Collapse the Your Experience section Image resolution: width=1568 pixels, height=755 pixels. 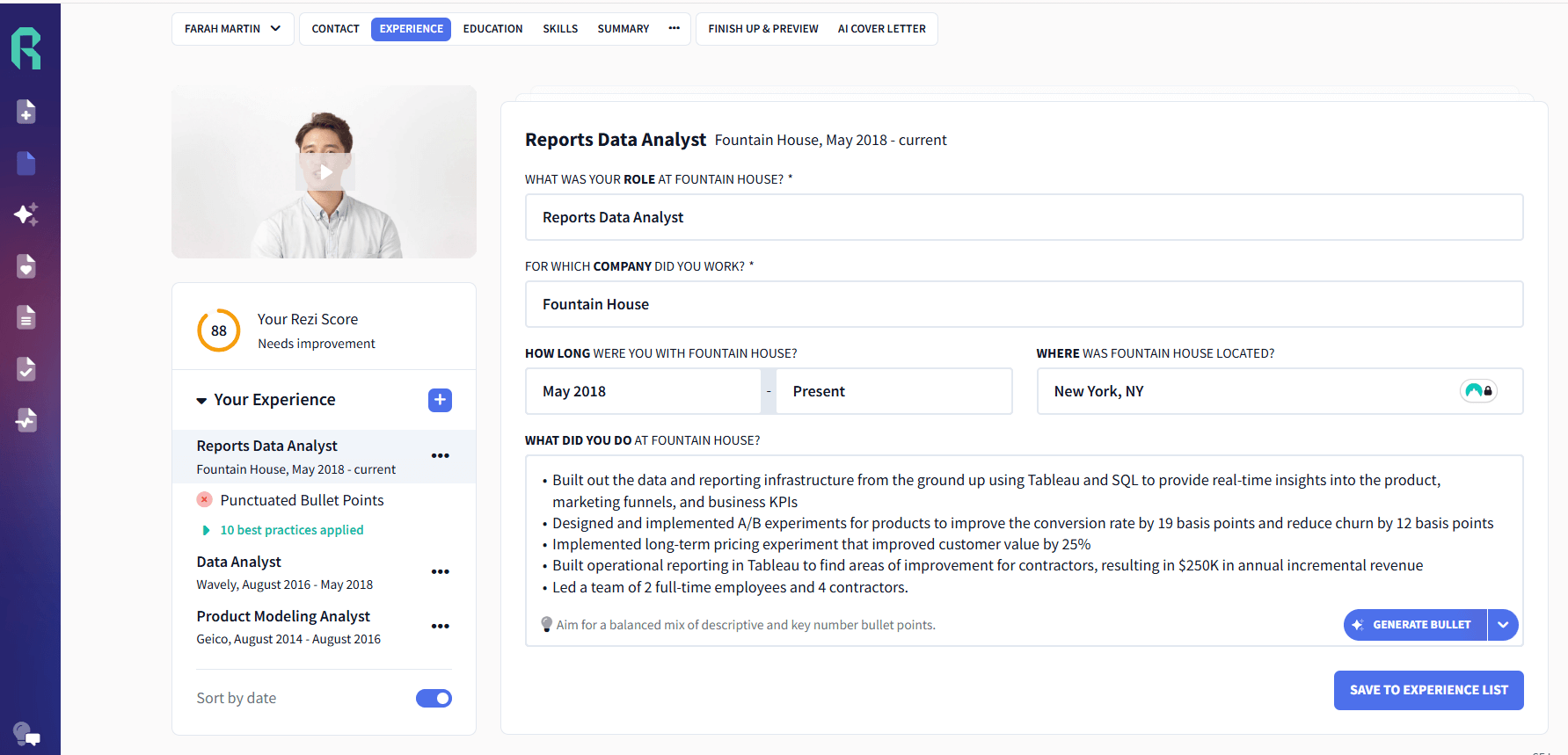tap(201, 401)
